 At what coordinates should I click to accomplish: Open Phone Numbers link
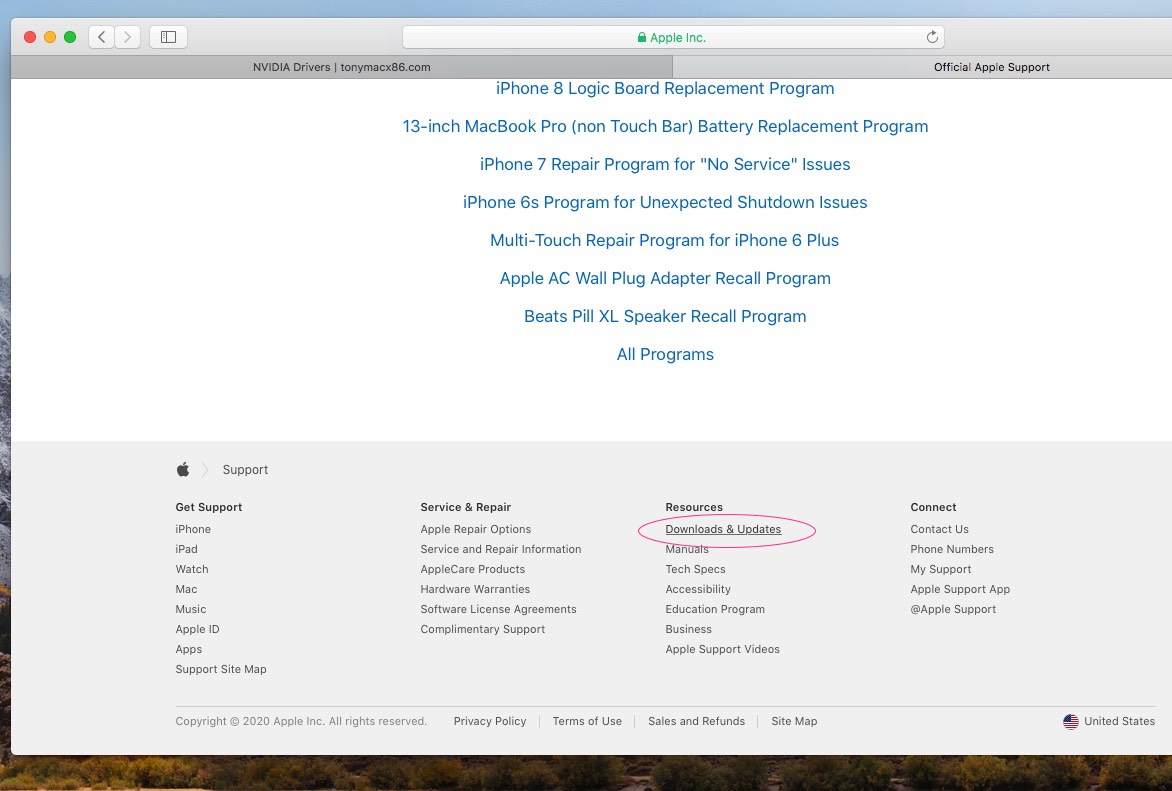(952, 549)
